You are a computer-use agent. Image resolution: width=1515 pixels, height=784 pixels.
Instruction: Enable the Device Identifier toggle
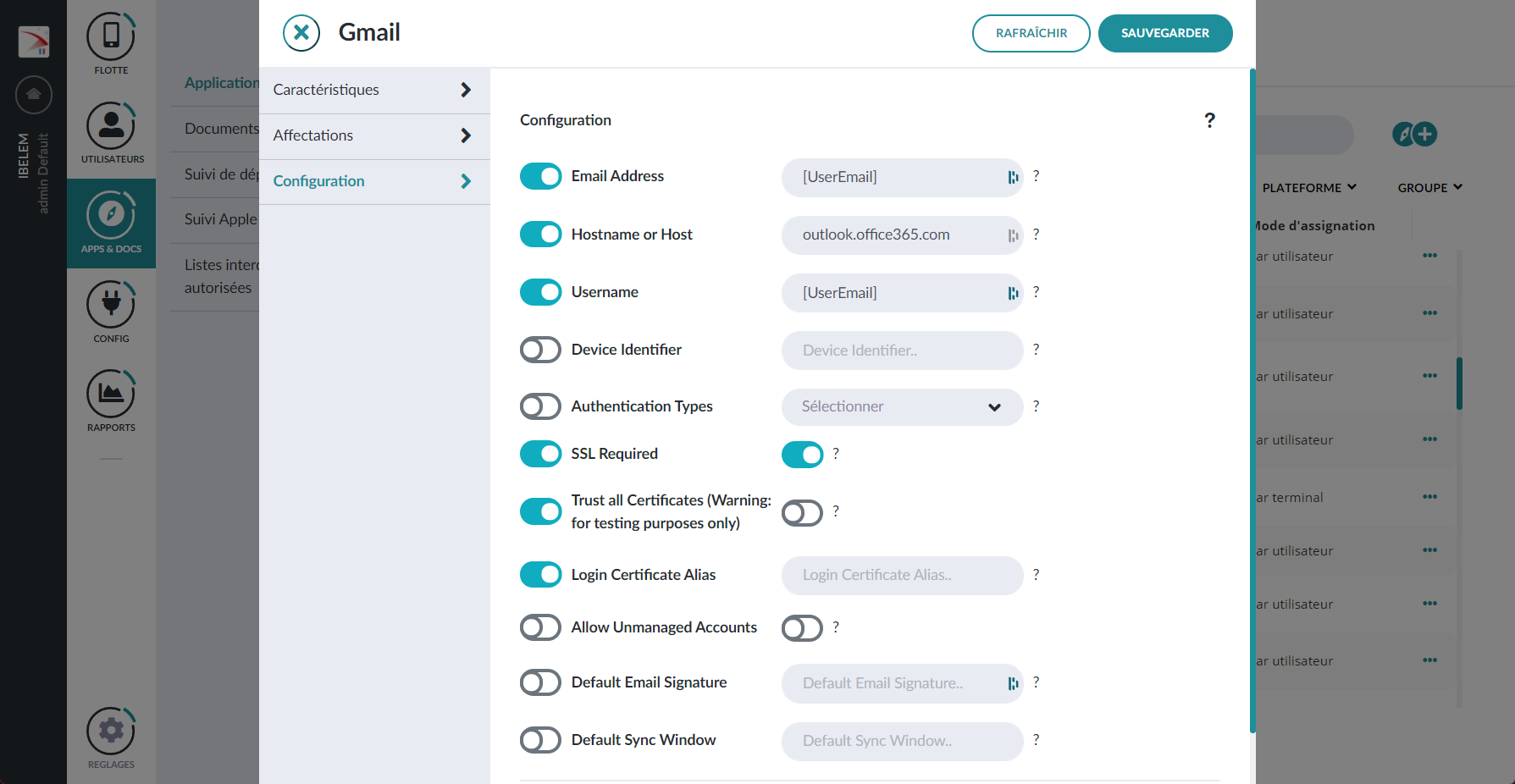point(540,350)
